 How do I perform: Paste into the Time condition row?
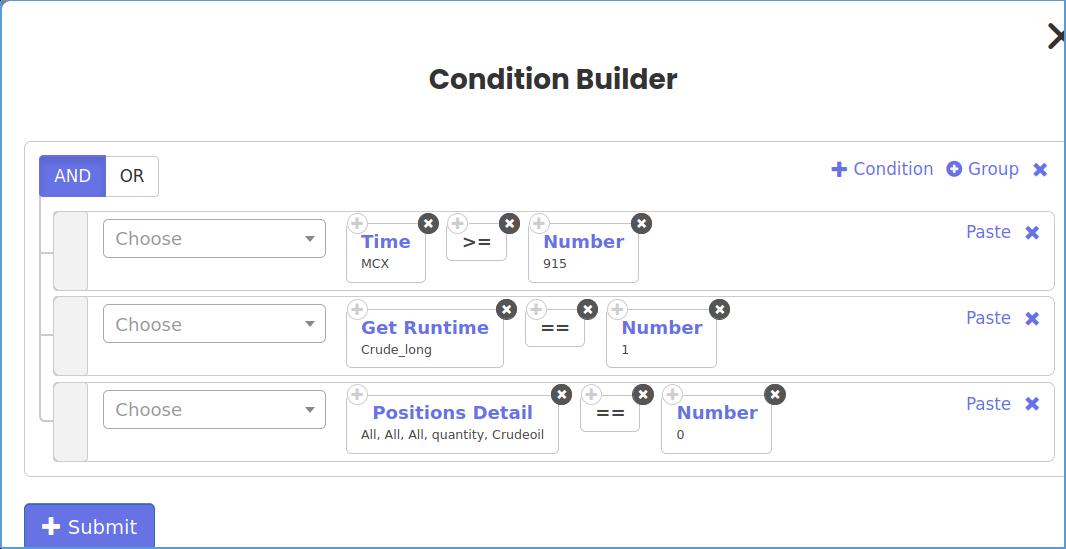[988, 232]
